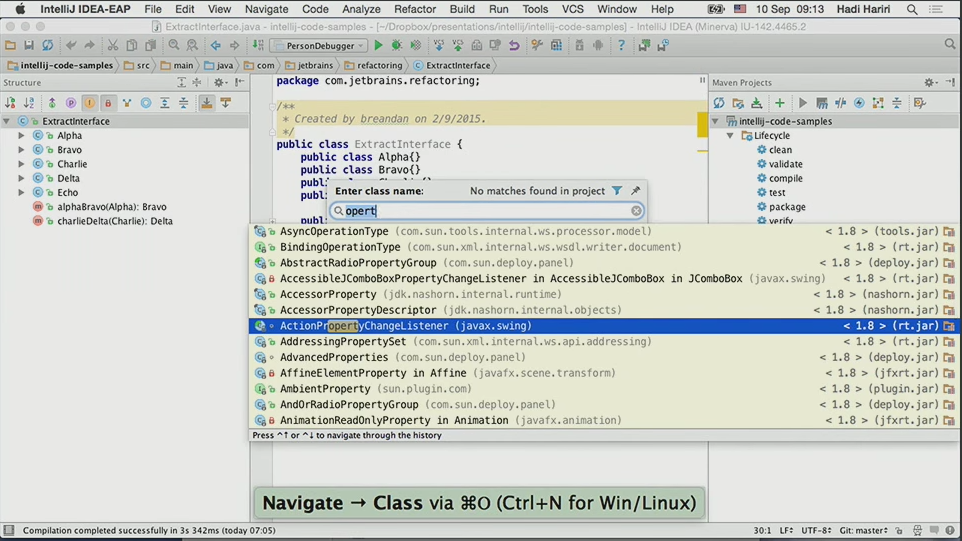
Task: Collapse the Lifecycle node in Maven Projects
Action: pos(730,136)
